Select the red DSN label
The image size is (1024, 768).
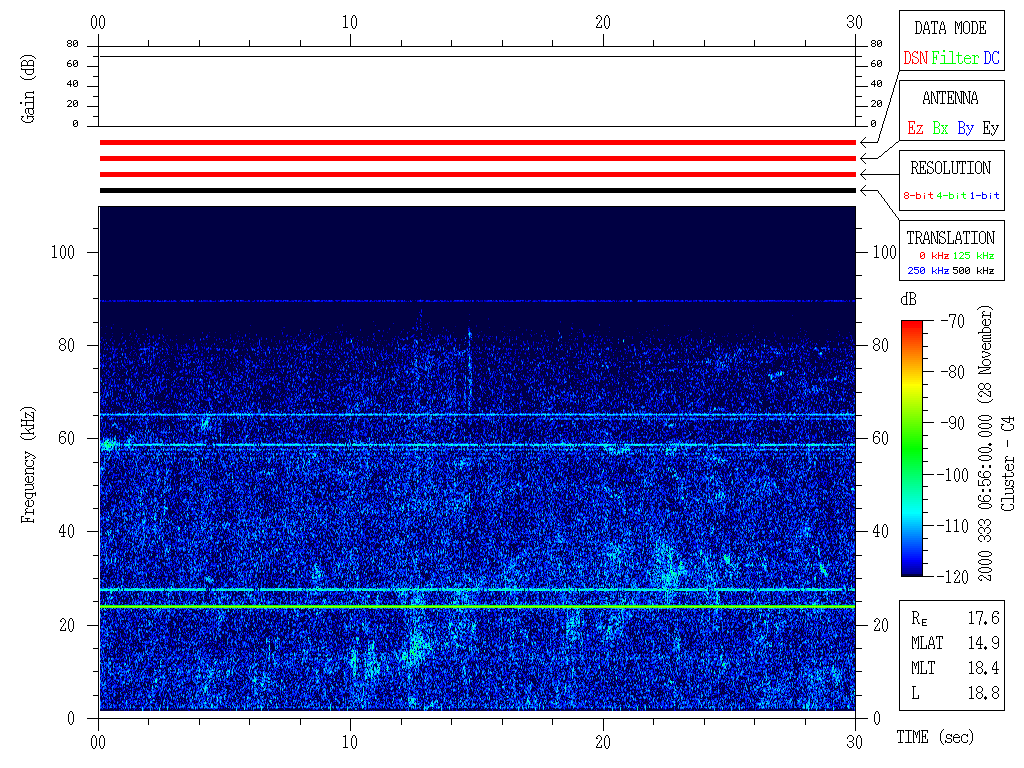click(x=915, y=58)
